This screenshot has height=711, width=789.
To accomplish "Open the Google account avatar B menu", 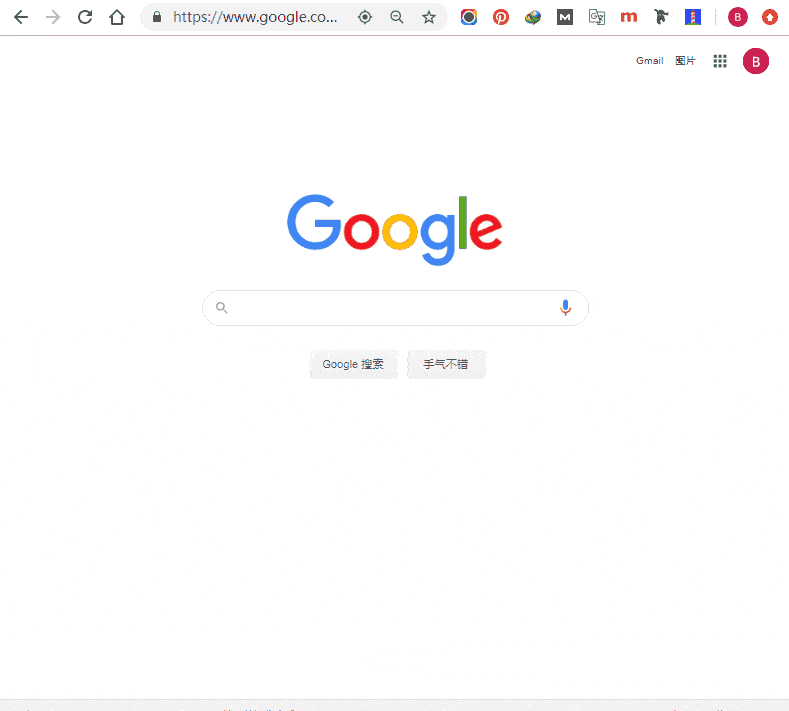I will [756, 61].
